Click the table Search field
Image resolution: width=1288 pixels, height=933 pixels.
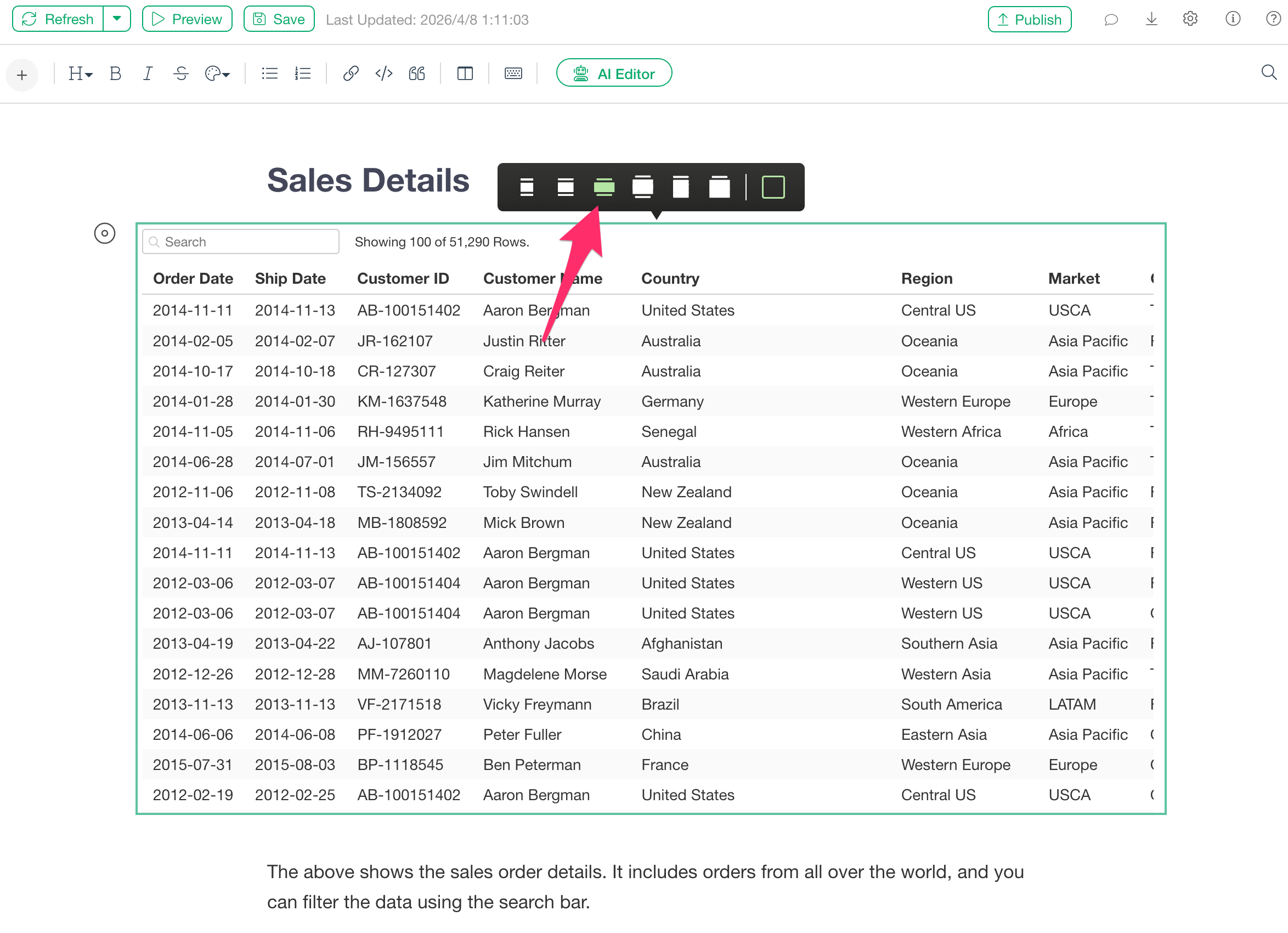click(x=241, y=242)
